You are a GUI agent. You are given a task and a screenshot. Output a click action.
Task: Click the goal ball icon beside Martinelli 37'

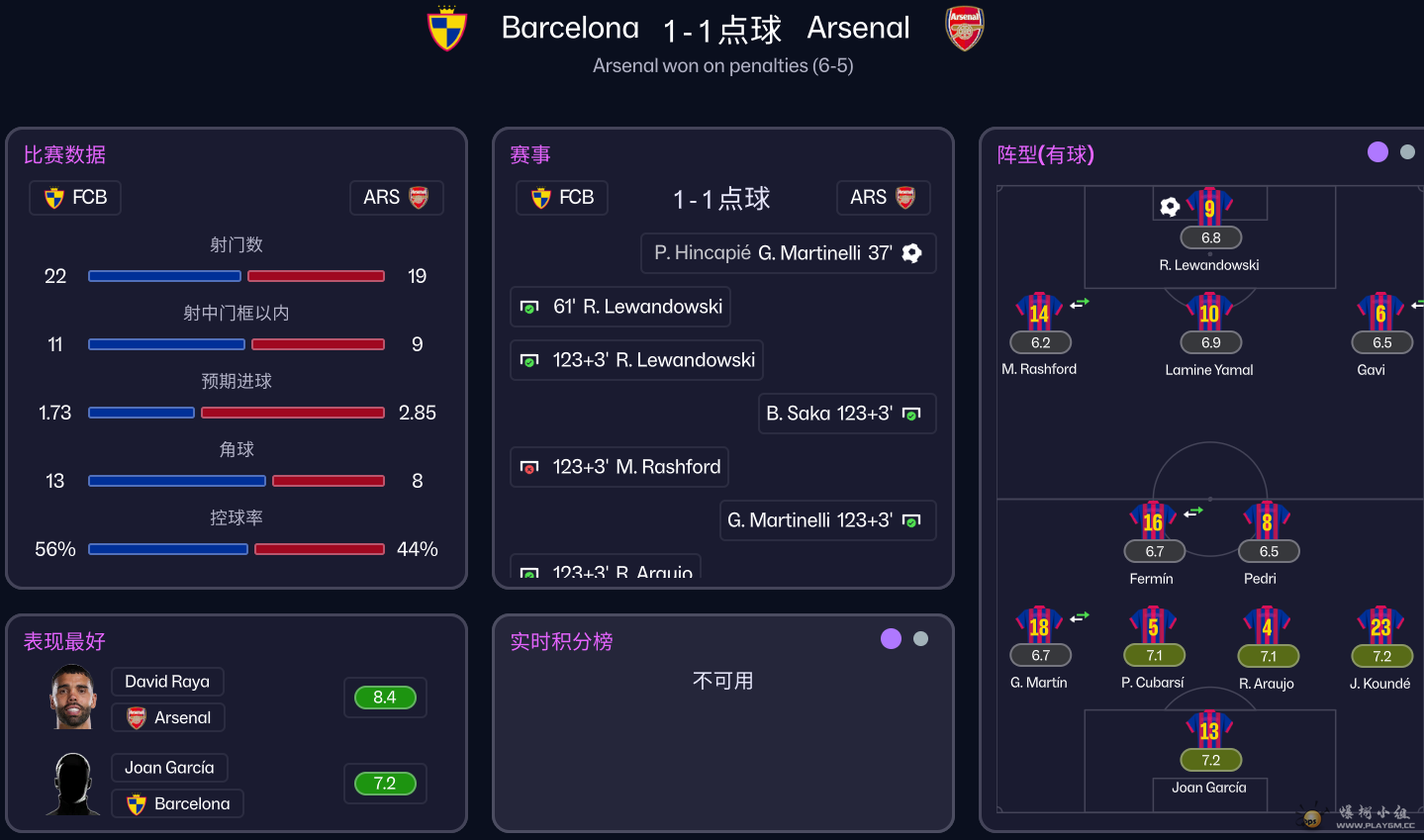point(912,253)
